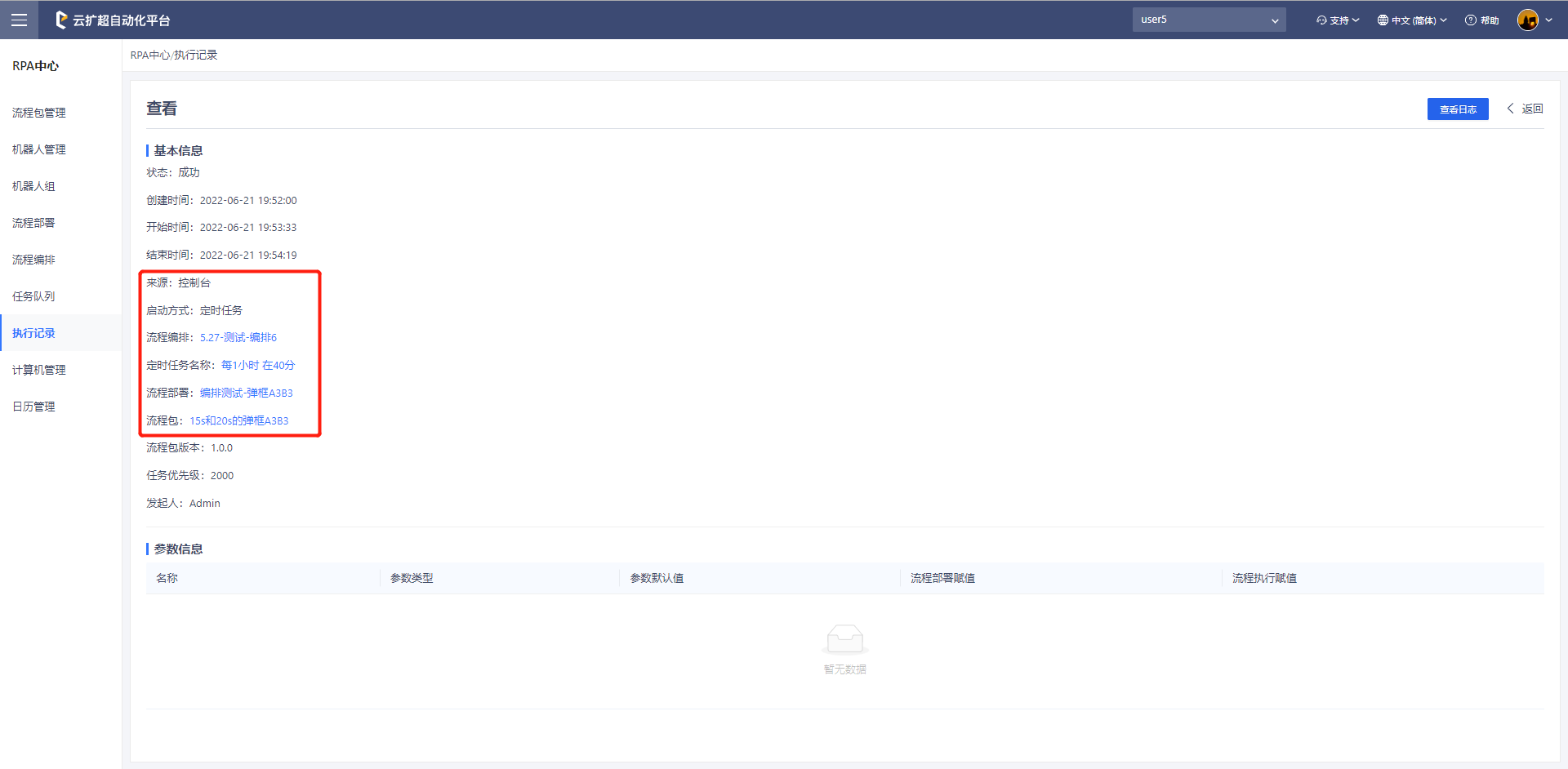Click the 查看日志 button
Screen dimensions: 1568x769
click(1458, 109)
